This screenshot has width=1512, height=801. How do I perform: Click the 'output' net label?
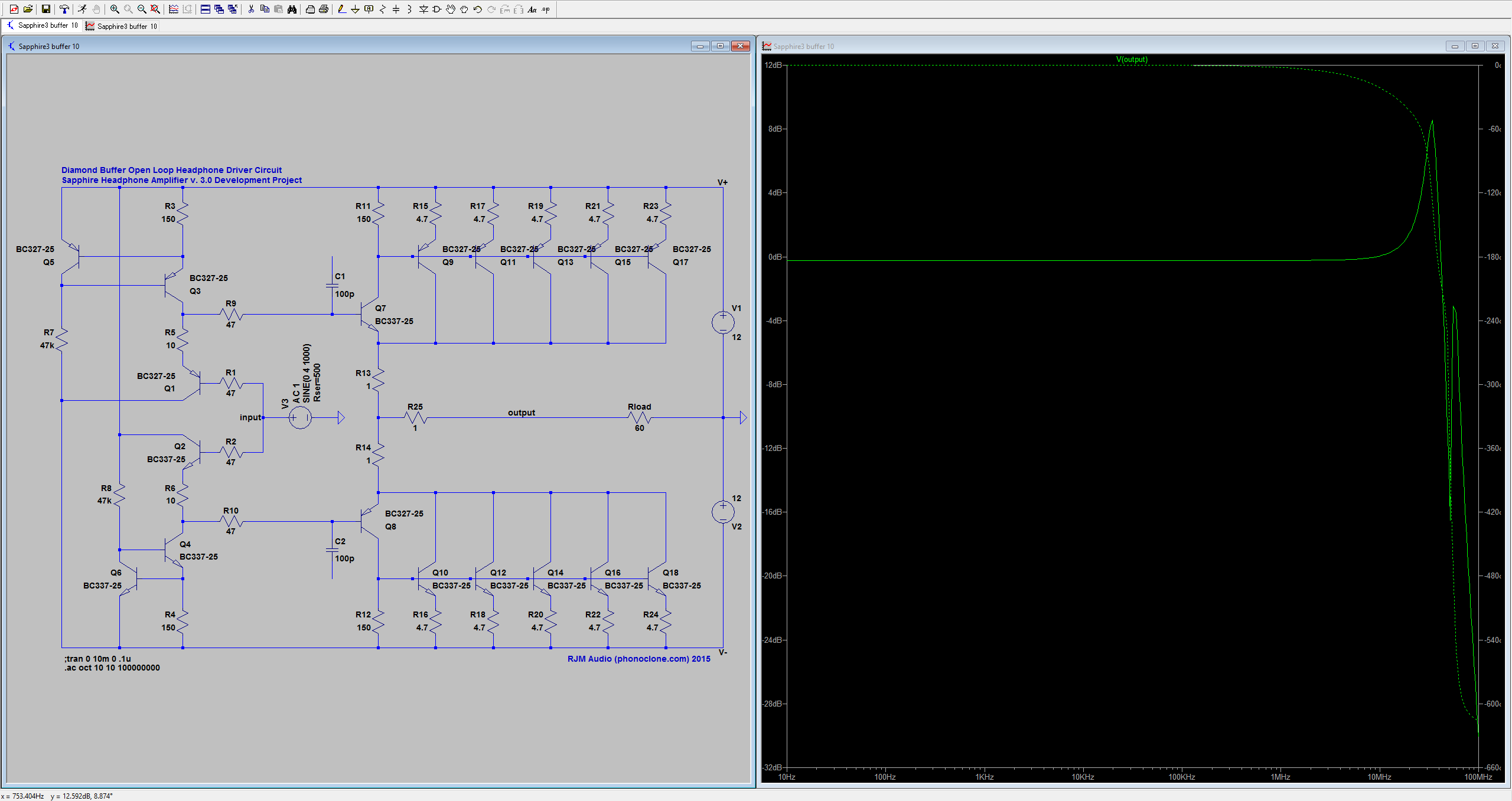522,413
